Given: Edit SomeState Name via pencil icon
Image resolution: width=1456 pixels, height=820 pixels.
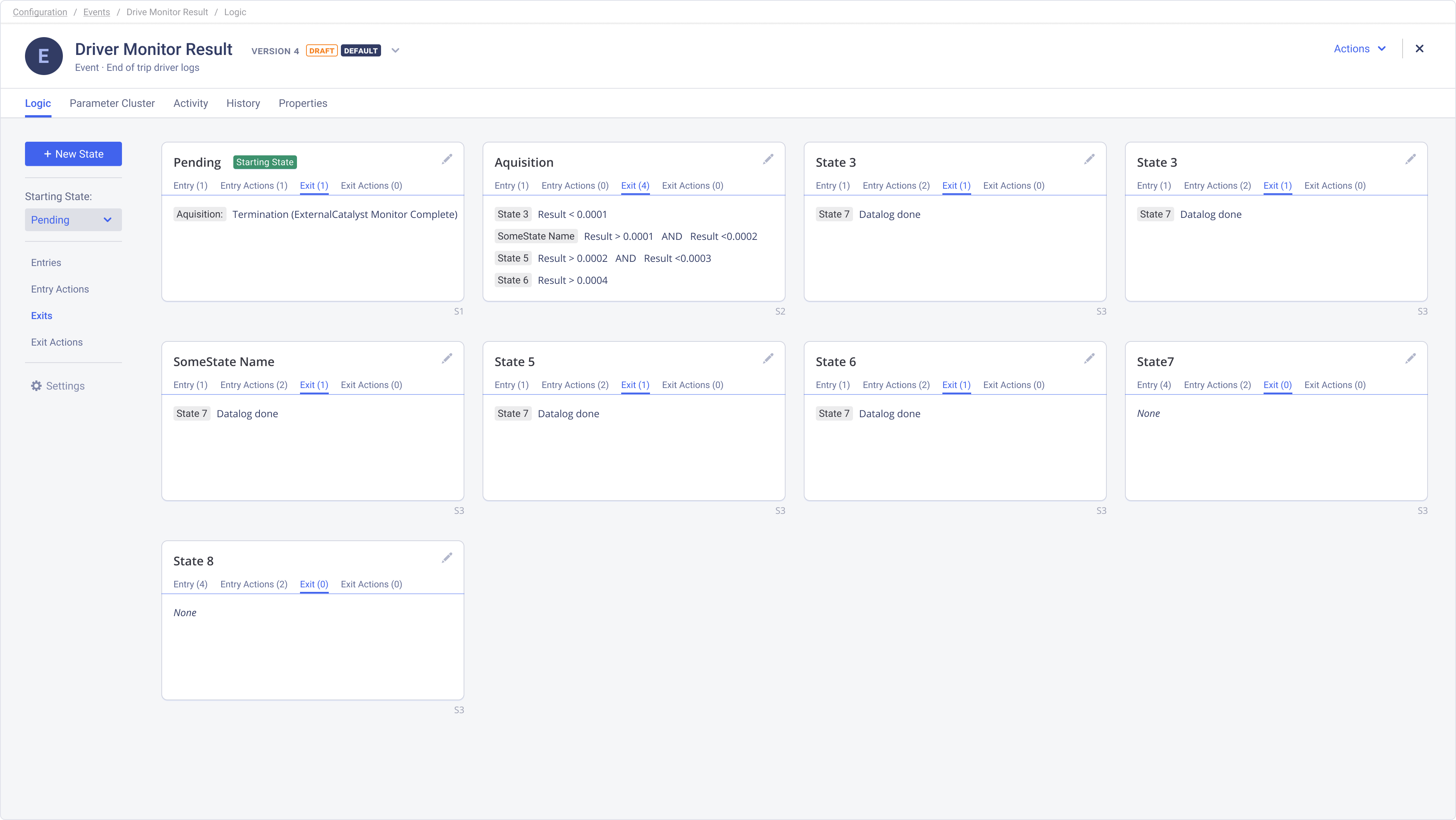Looking at the screenshot, I should 447,358.
